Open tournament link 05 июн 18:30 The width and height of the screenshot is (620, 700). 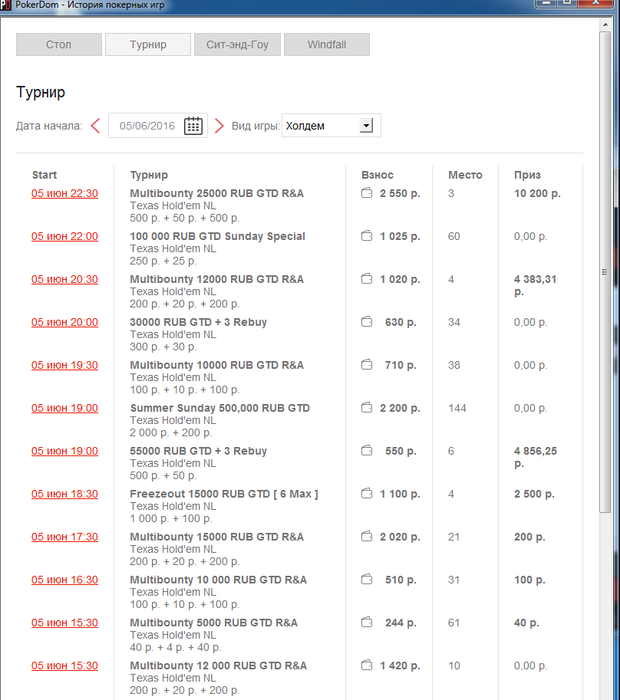click(x=65, y=494)
